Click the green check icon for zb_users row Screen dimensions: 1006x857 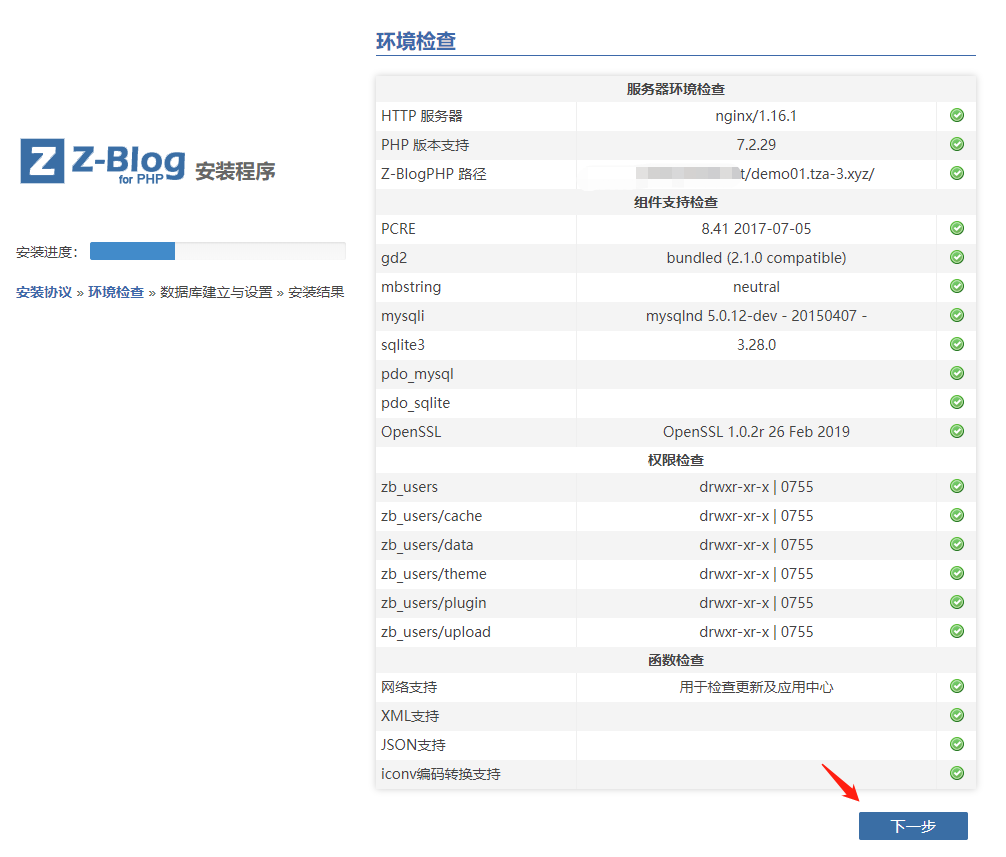pyautogui.click(x=957, y=486)
